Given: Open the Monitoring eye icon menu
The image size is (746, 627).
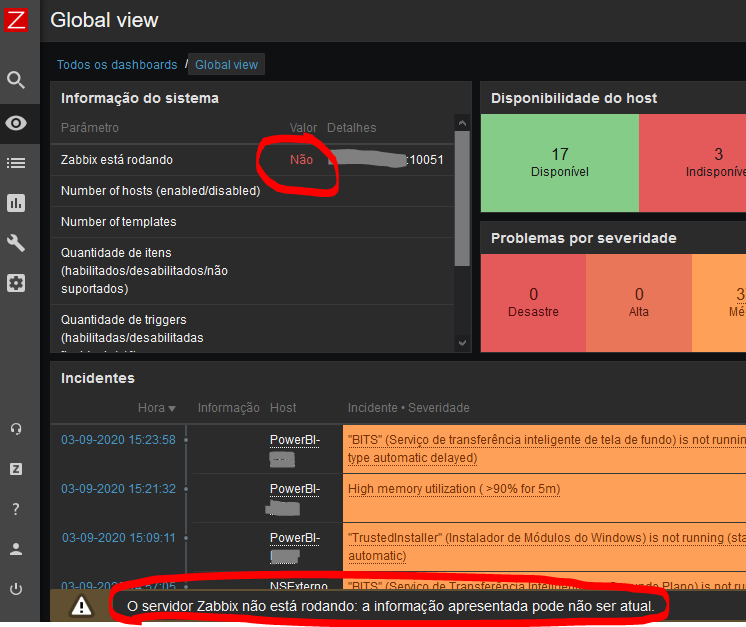Looking at the screenshot, I should 16,123.
